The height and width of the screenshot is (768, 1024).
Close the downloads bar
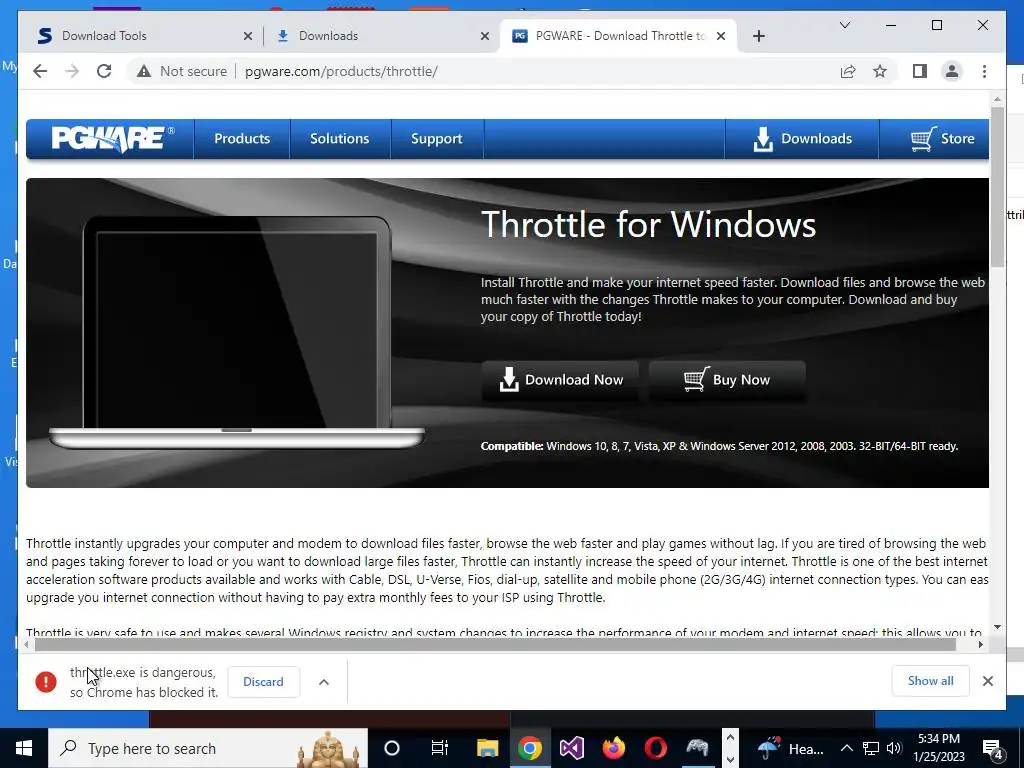(987, 681)
